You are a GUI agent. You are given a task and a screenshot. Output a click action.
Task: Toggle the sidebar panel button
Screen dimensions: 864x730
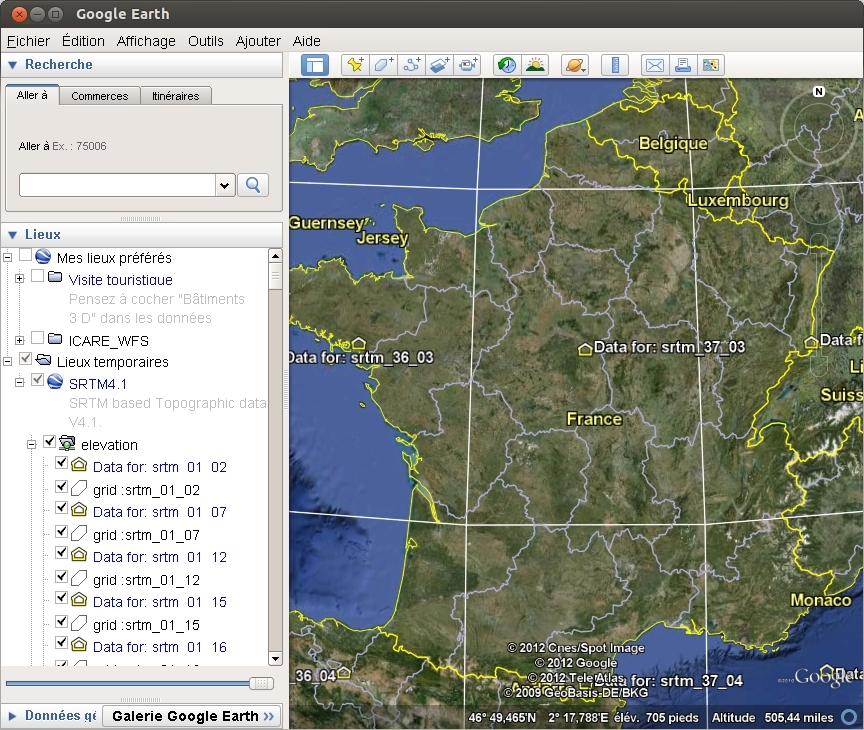315,65
